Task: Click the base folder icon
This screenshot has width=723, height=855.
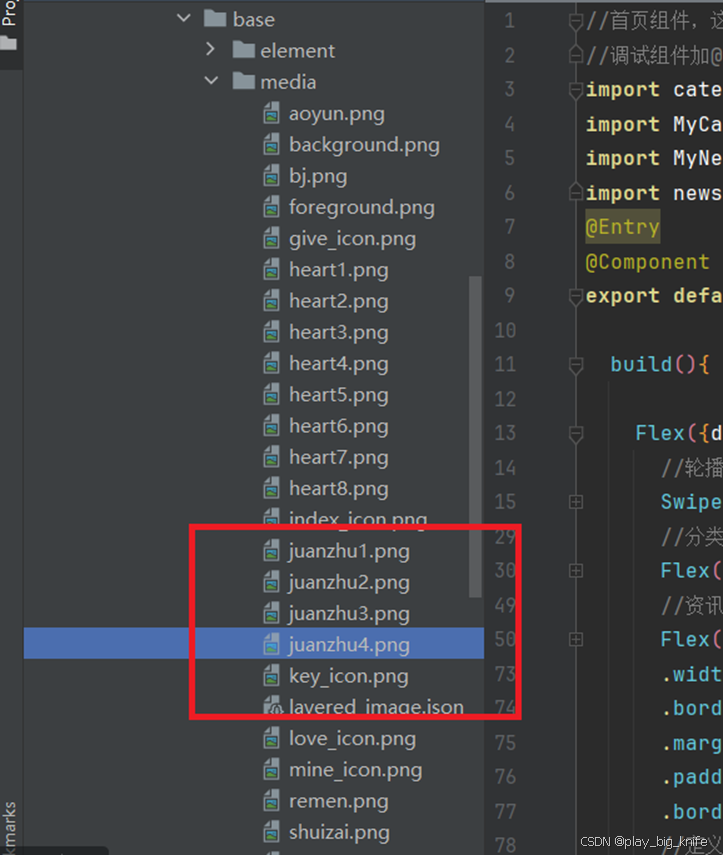Action: tap(215, 19)
